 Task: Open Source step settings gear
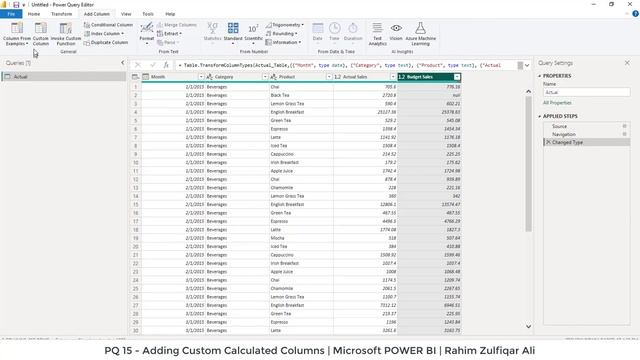coord(624,126)
